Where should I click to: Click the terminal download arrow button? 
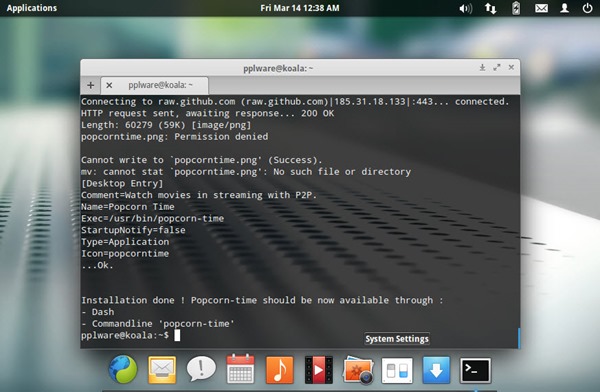pos(482,67)
